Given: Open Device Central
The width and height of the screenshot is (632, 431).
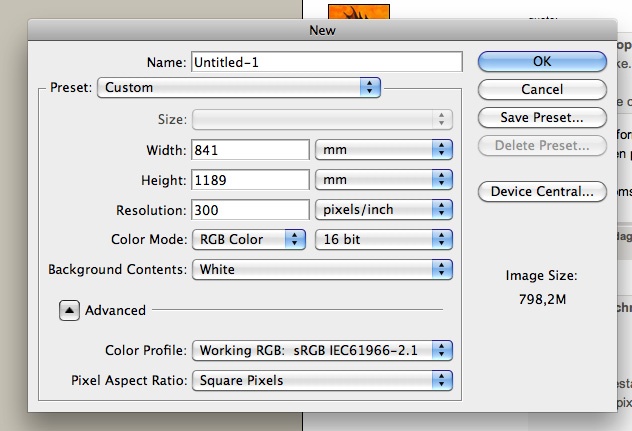Looking at the screenshot, I should tap(542, 191).
